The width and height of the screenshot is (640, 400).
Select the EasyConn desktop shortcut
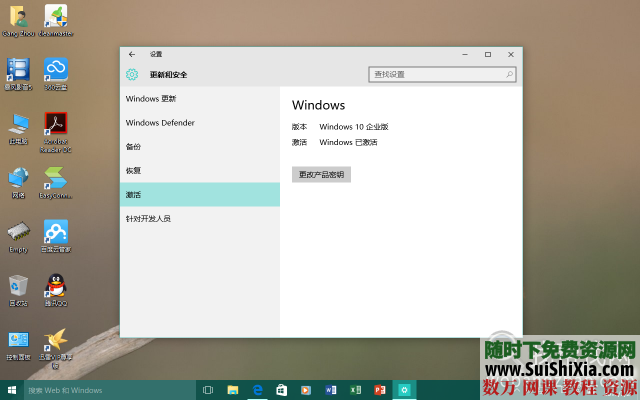[x=56, y=183]
